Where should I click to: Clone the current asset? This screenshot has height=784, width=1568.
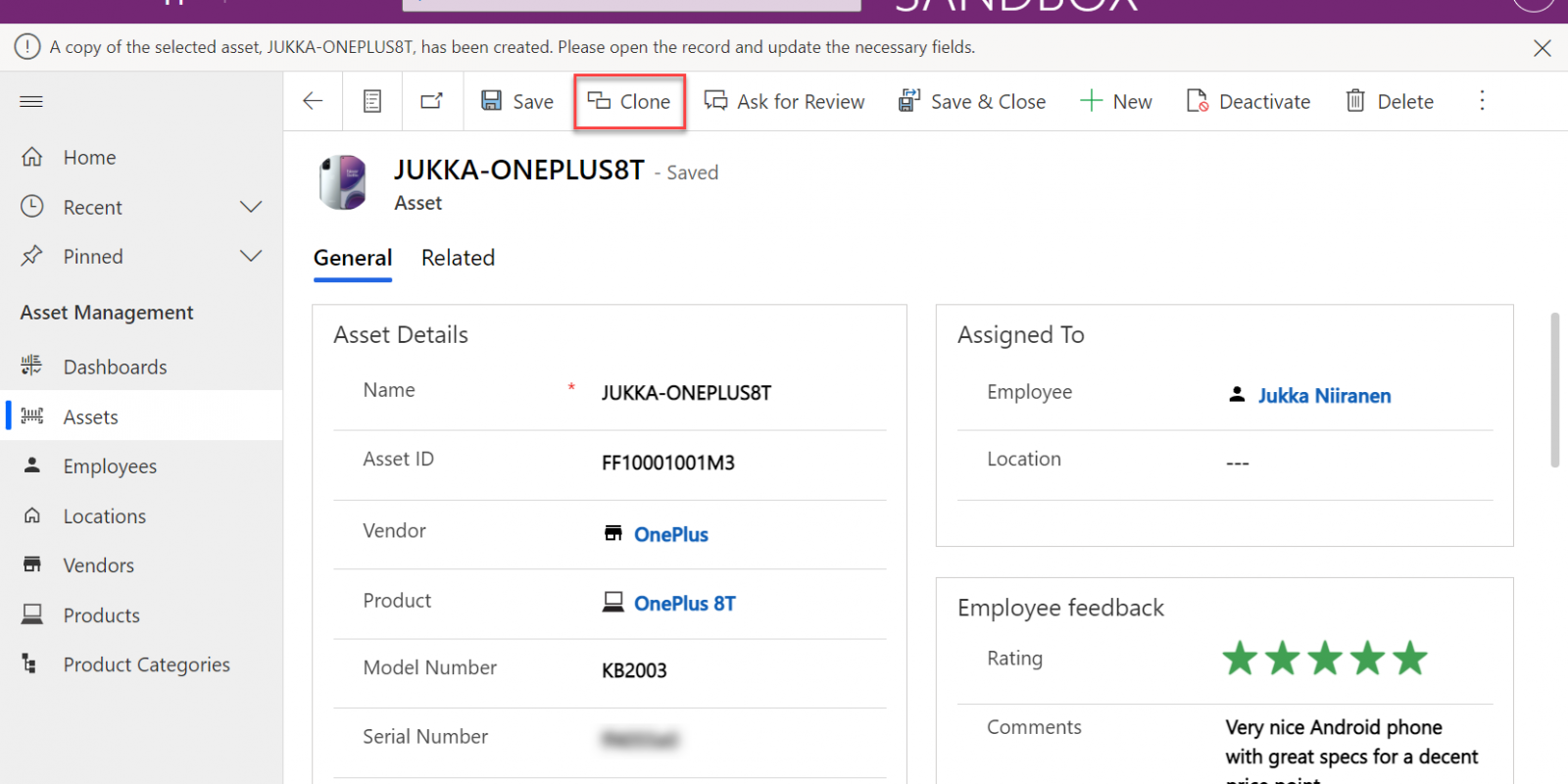click(629, 101)
